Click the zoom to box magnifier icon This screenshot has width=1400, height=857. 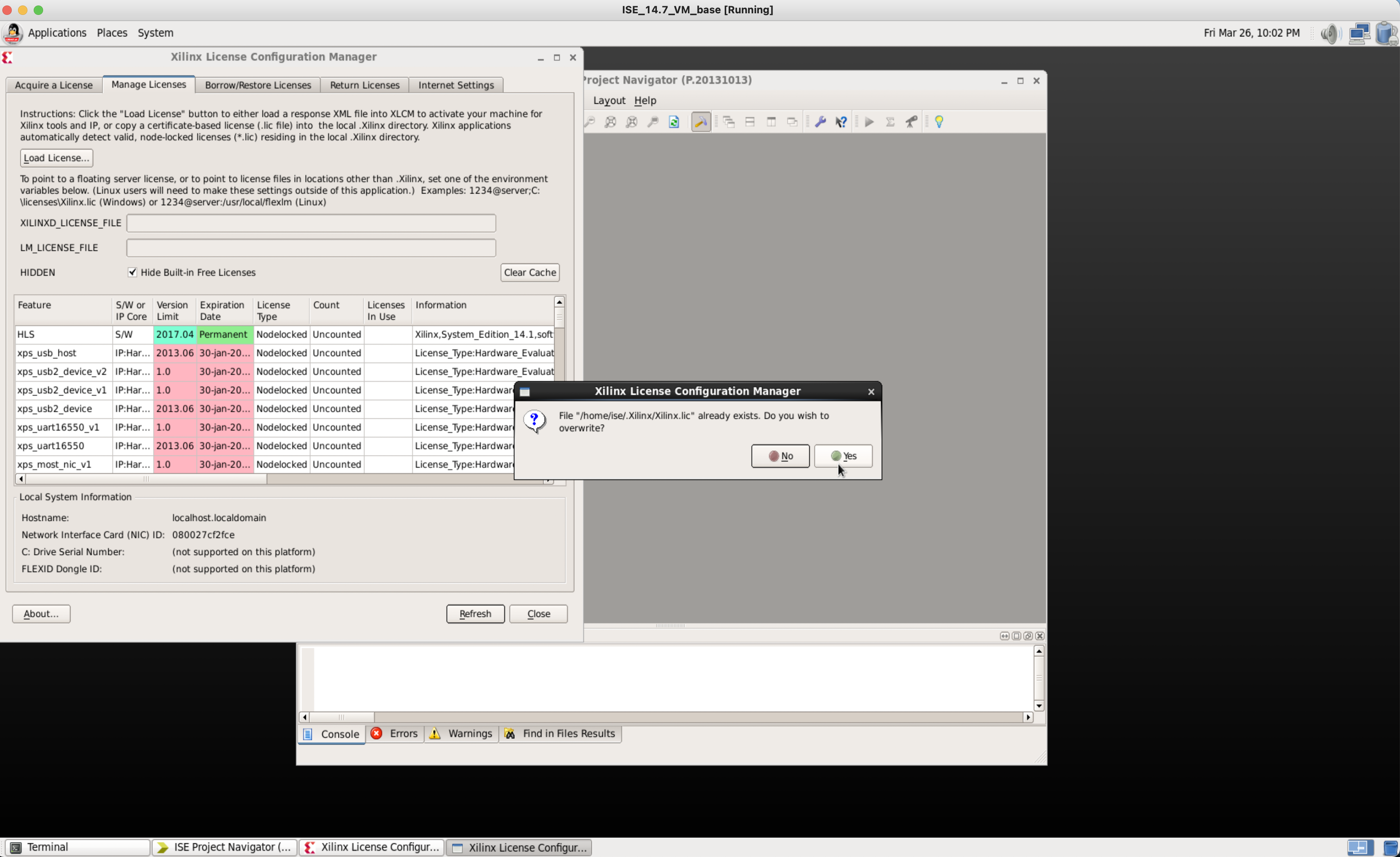pos(652,121)
